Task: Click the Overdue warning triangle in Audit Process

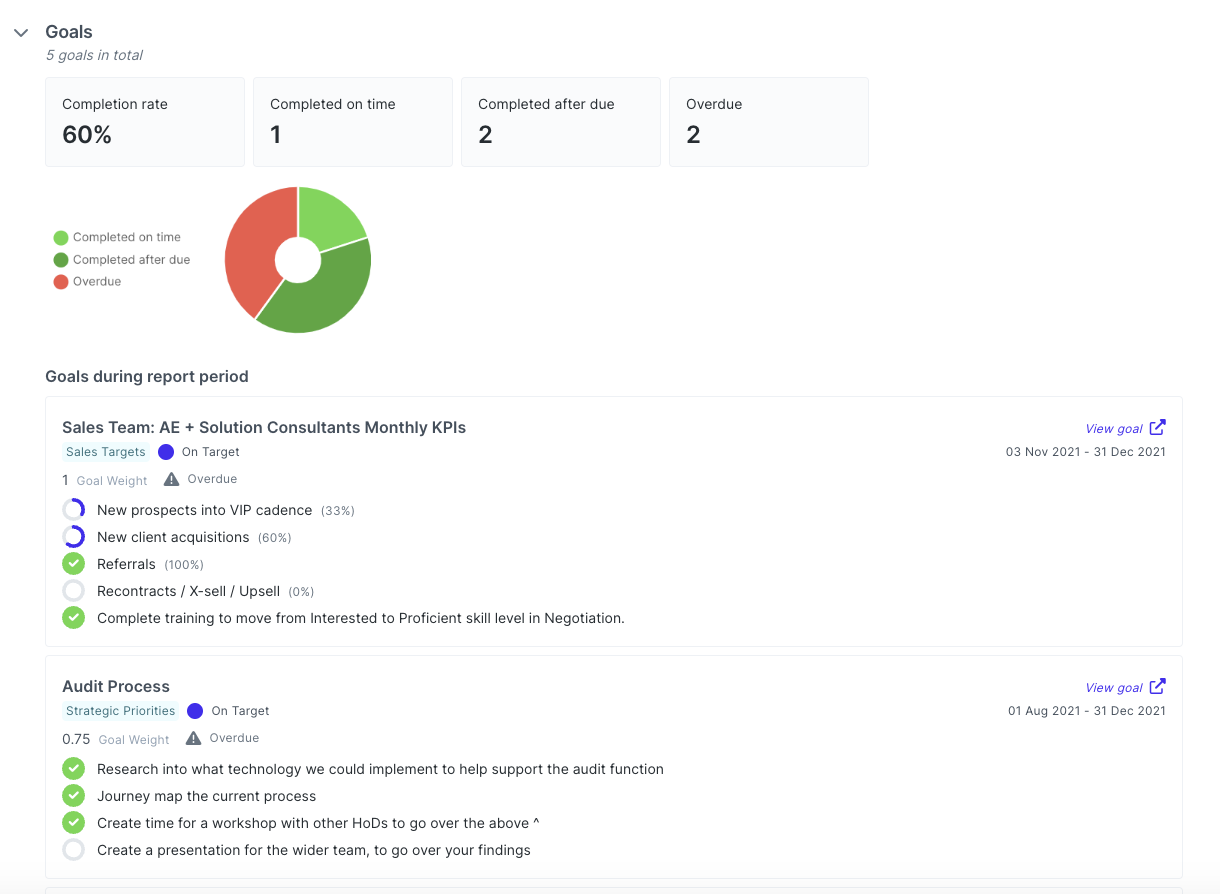Action: coord(194,739)
